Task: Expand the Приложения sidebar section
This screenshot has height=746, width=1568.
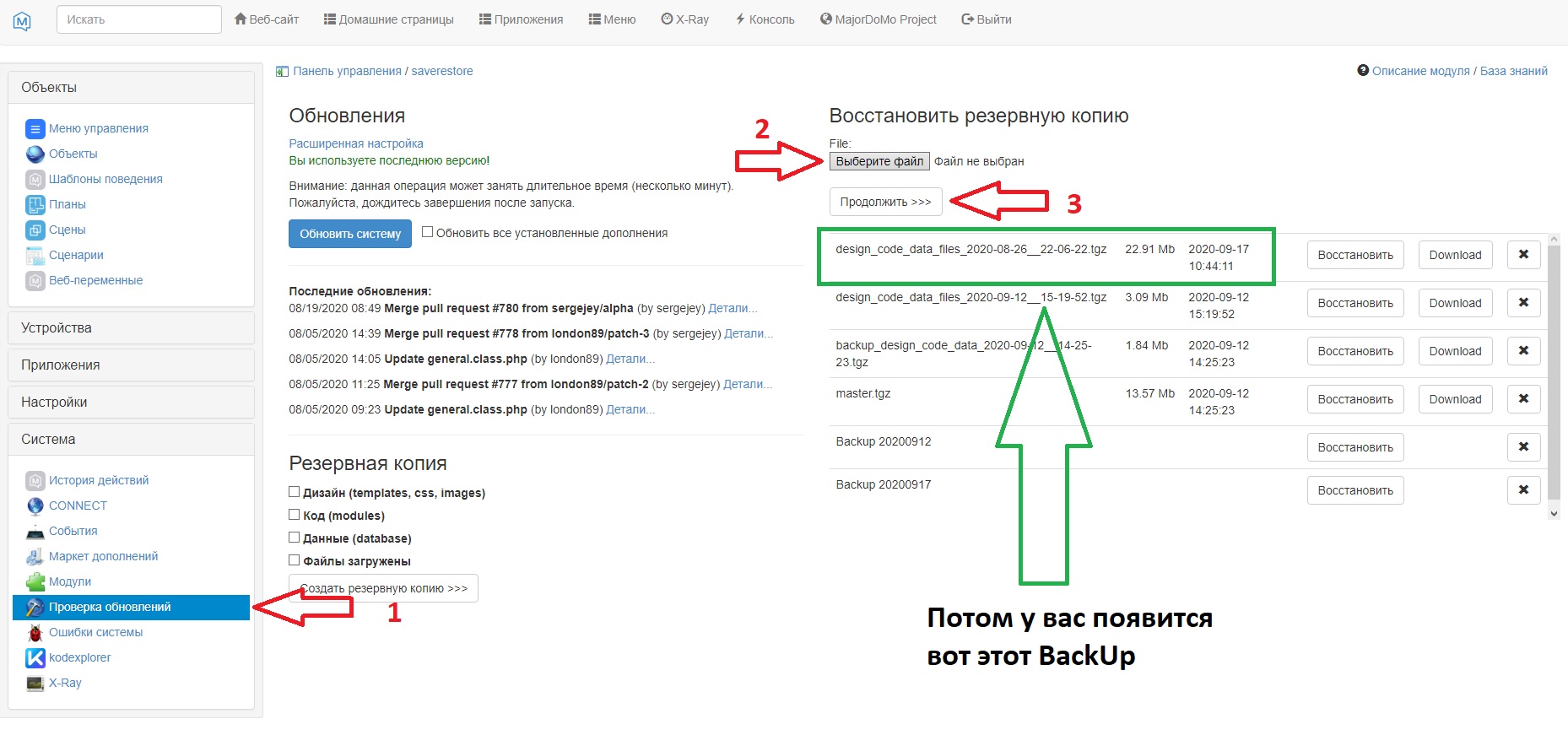Action: pyautogui.click(x=131, y=365)
